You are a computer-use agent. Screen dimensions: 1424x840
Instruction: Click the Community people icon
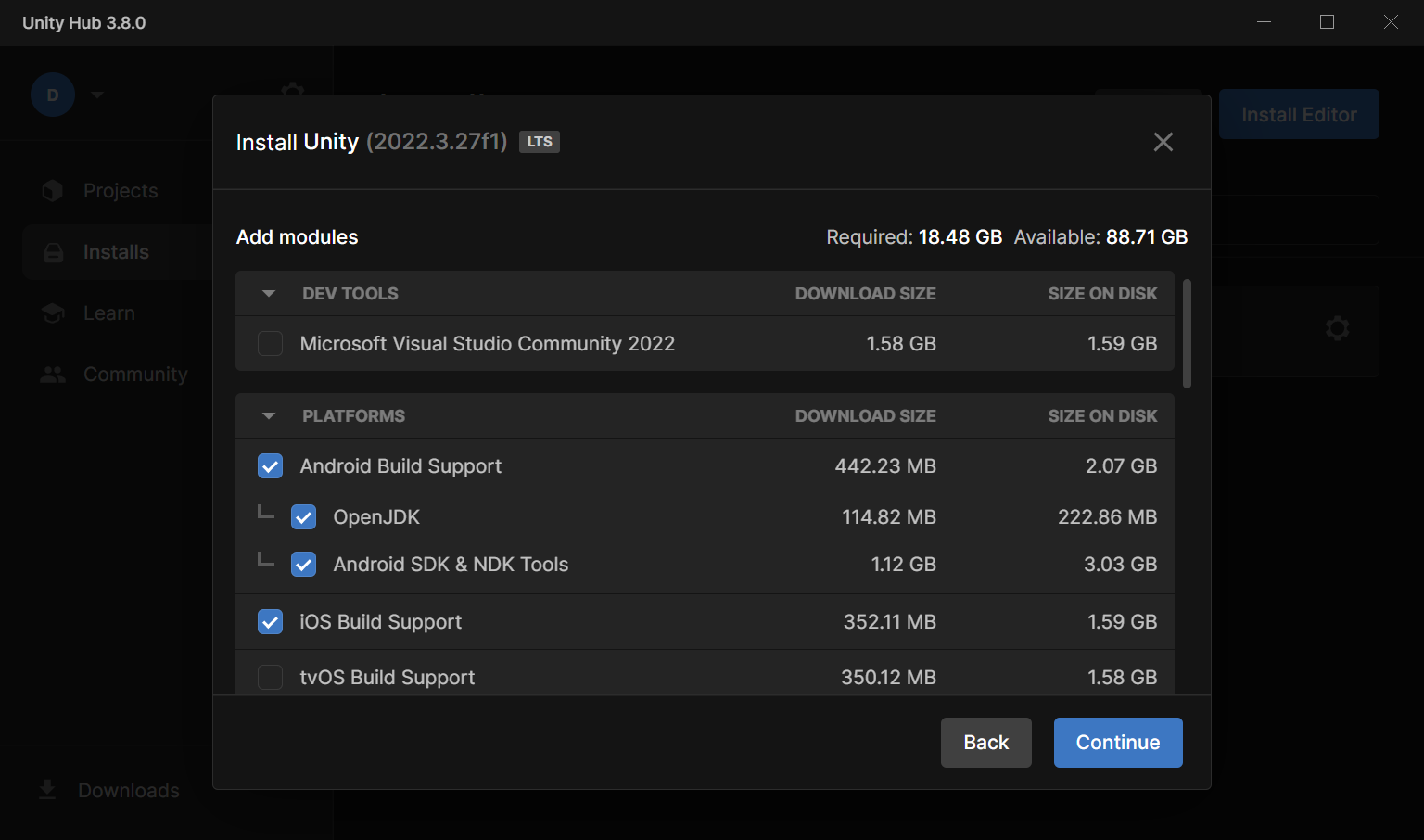[53, 375]
